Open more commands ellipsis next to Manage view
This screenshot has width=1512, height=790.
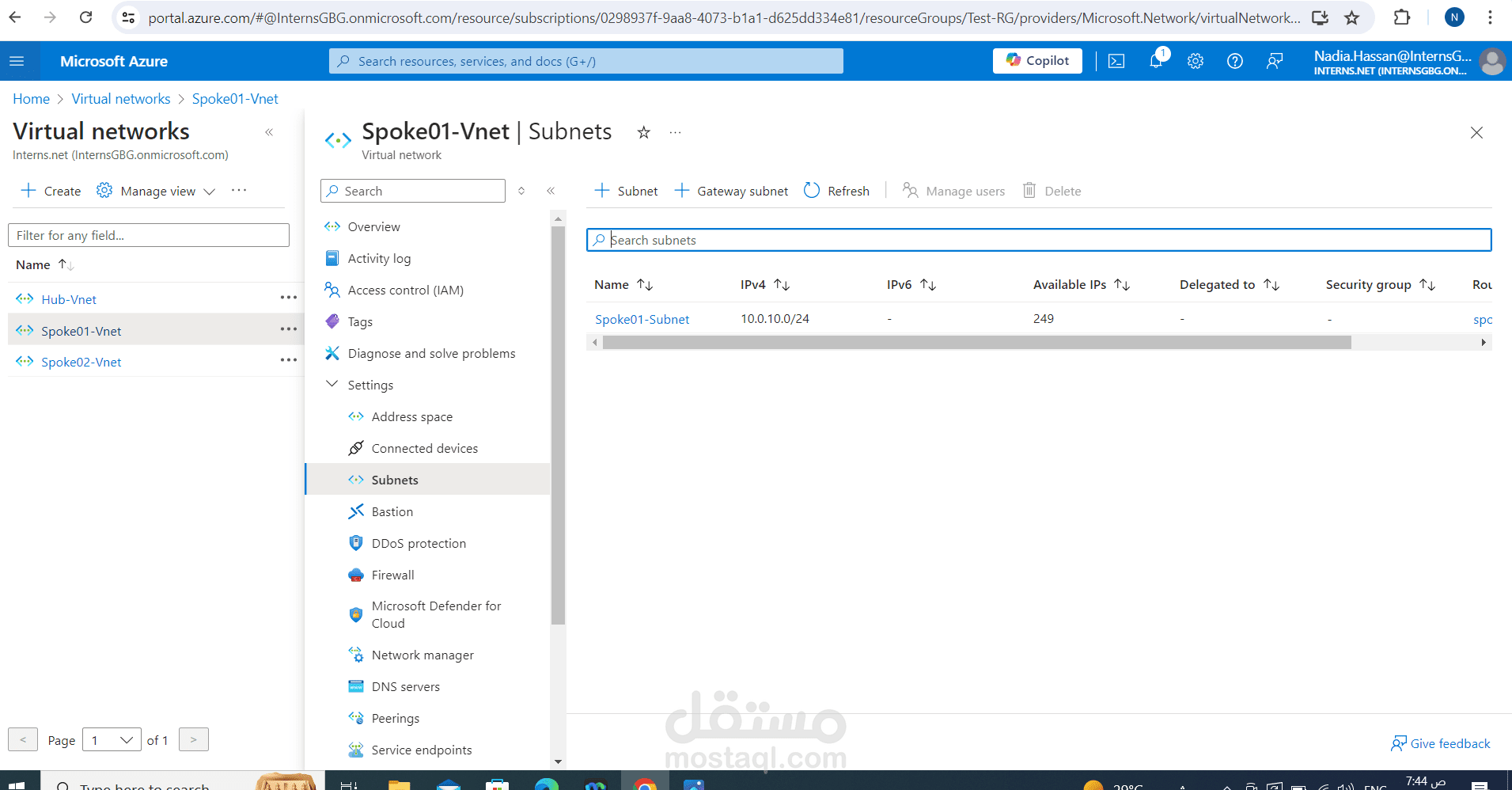pos(239,191)
